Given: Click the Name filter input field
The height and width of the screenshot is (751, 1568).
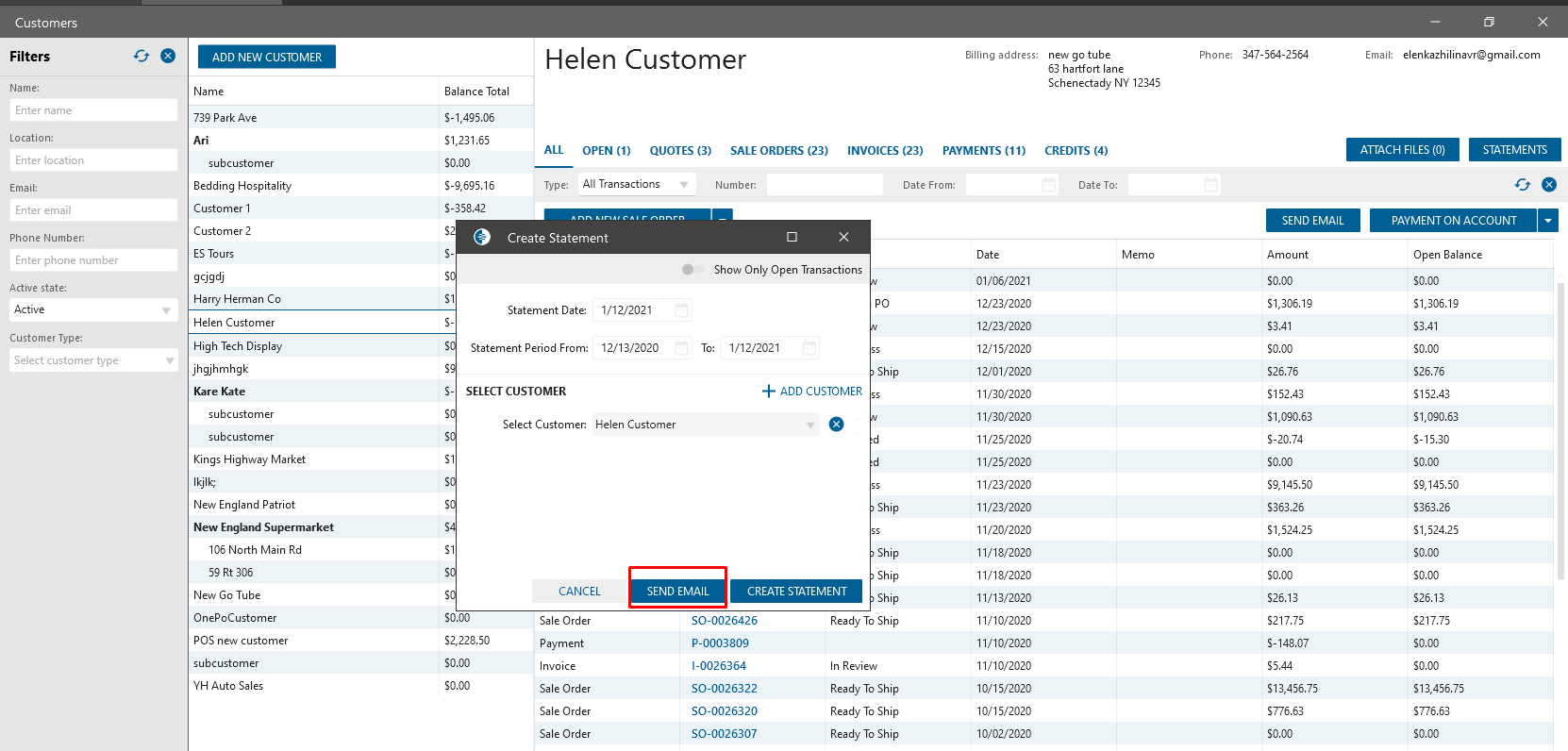Looking at the screenshot, I should [93, 110].
